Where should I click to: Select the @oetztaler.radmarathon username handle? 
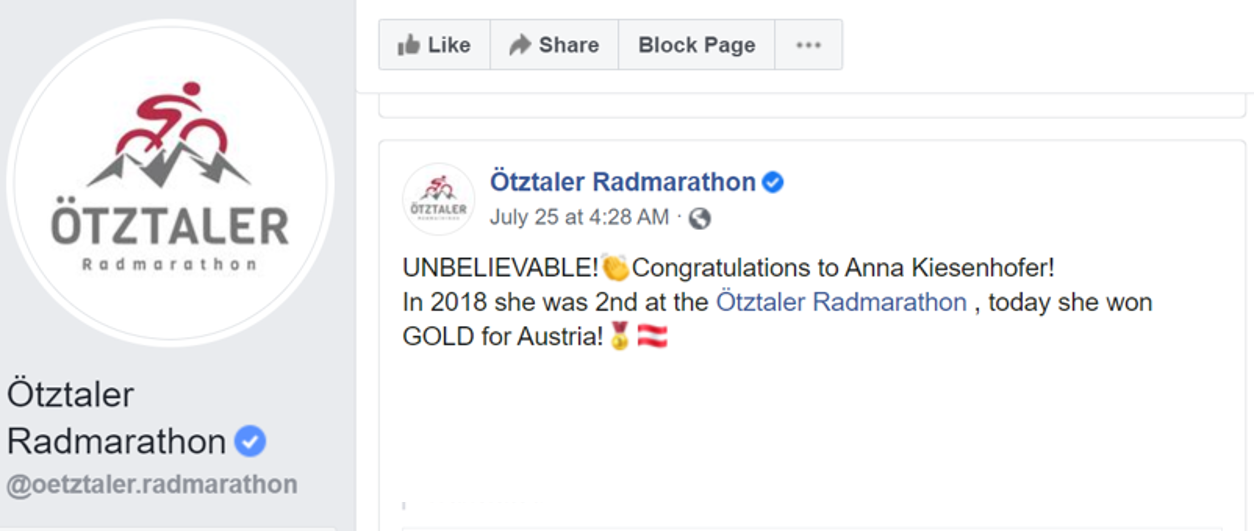point(152,485)
